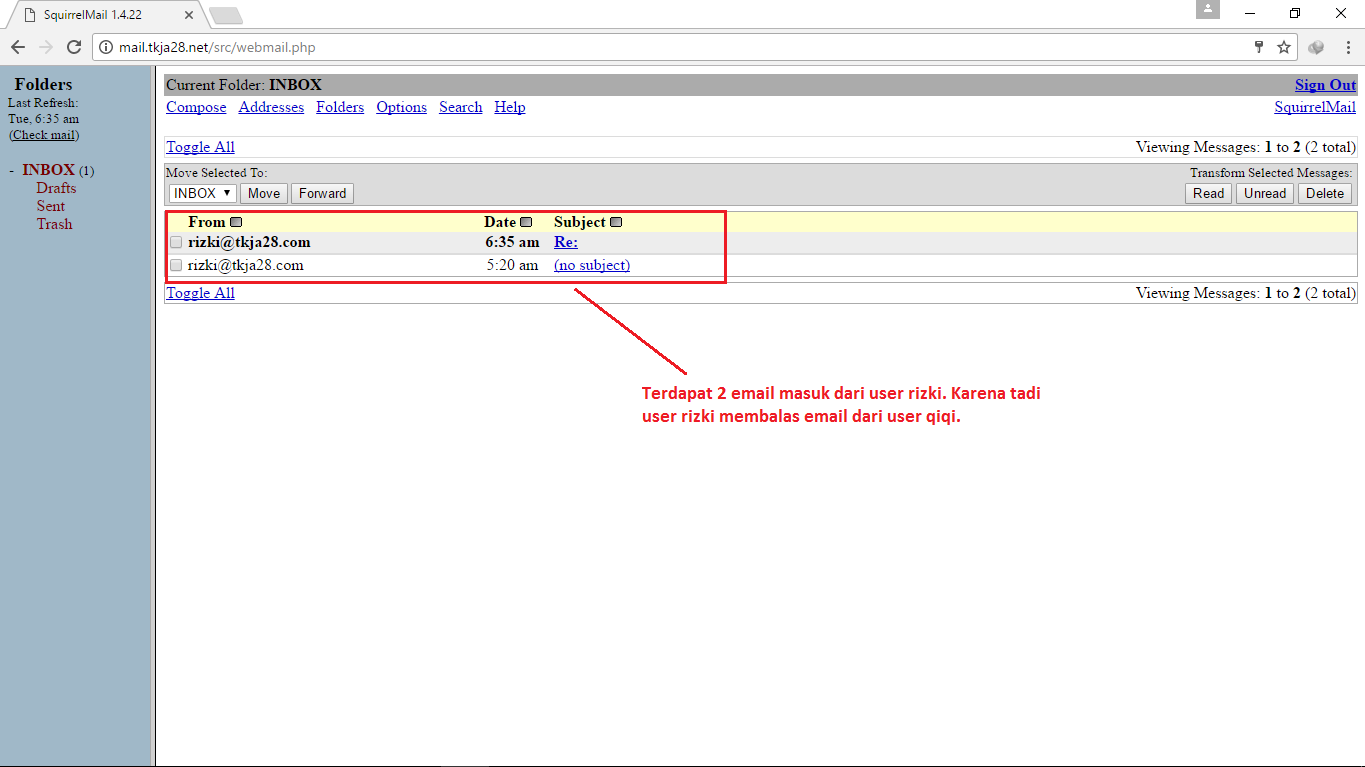The image size is (1365, 767).
Task: Click the bold sender rizki@tkja28.com
Action: pyautogui.click(x=249, y=242)
